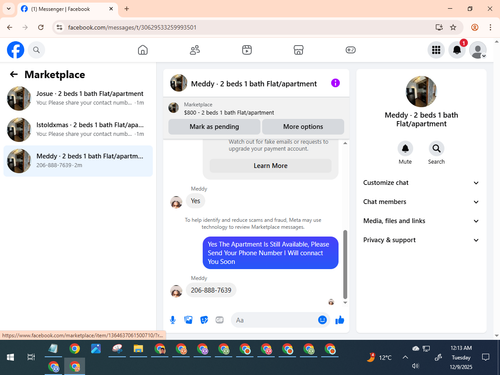The image size is (500, 375).
Task: Open the $800 2 beds listing link
Action: (x=229, y=113)
